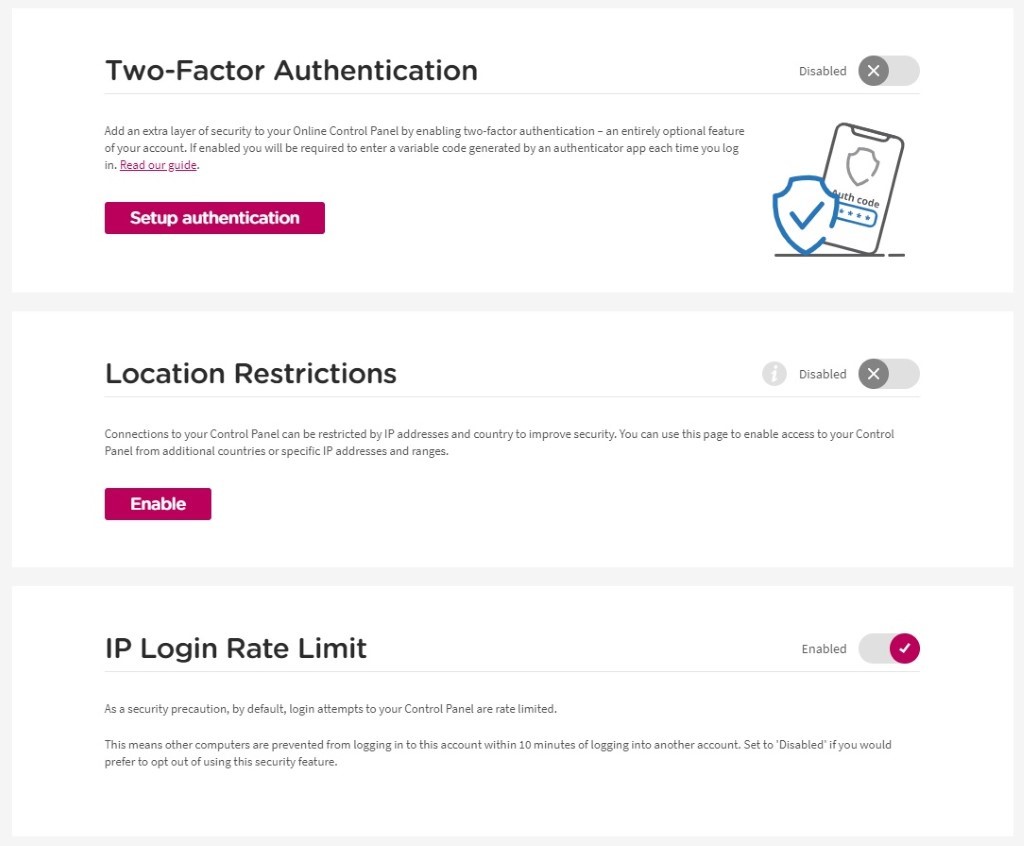Click the 10 minutes rate limit explanation text
The width and height of the screenshot is (1024, 846).
tap(498, 753)
